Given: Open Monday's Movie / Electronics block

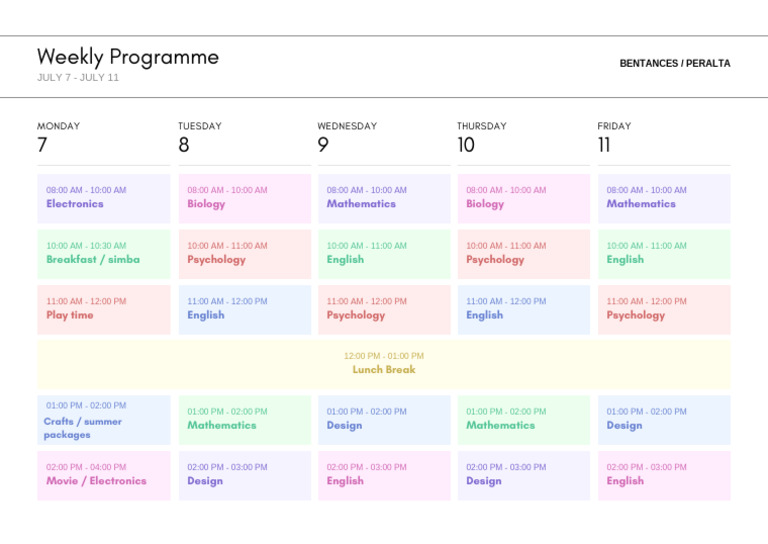Looking at the screenshot, I should click(x=104, y=475).
